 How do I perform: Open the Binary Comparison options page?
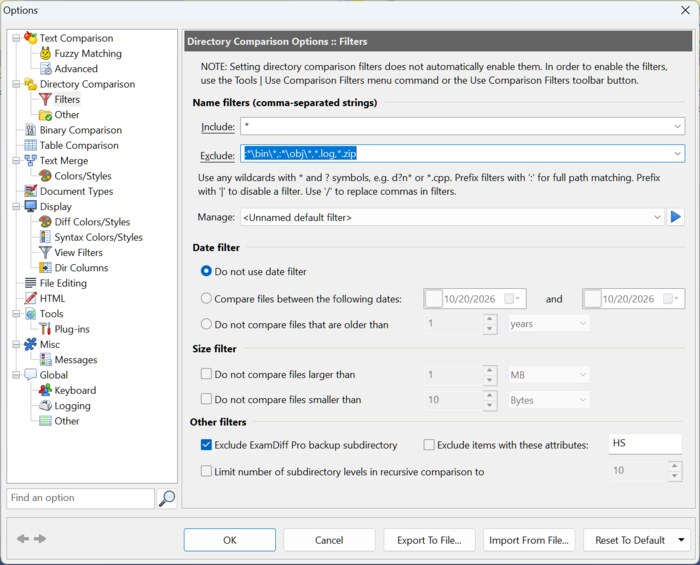(x=80, y=130)
